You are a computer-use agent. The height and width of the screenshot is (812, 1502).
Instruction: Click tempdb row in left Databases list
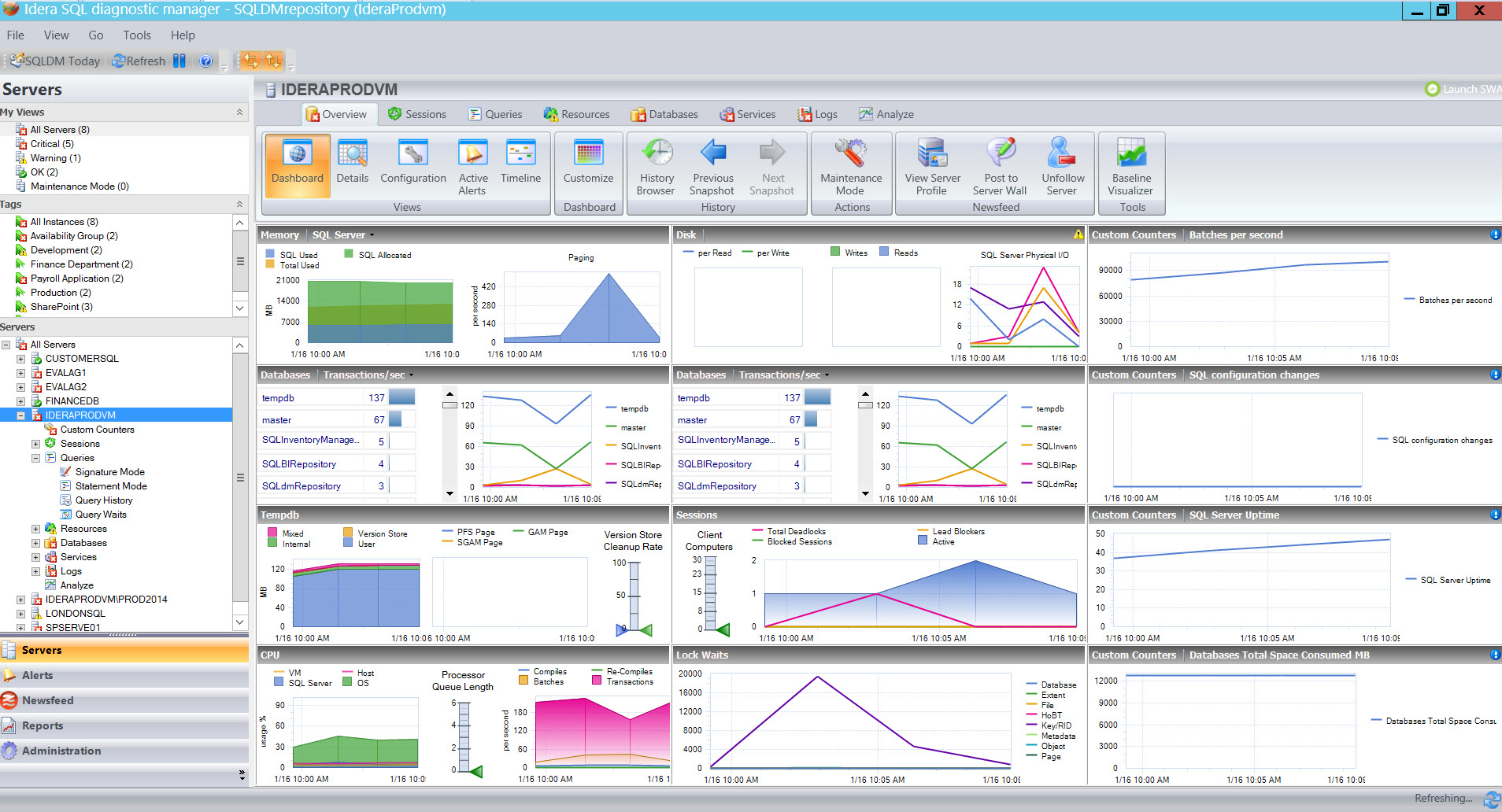(x=339, y=397)
